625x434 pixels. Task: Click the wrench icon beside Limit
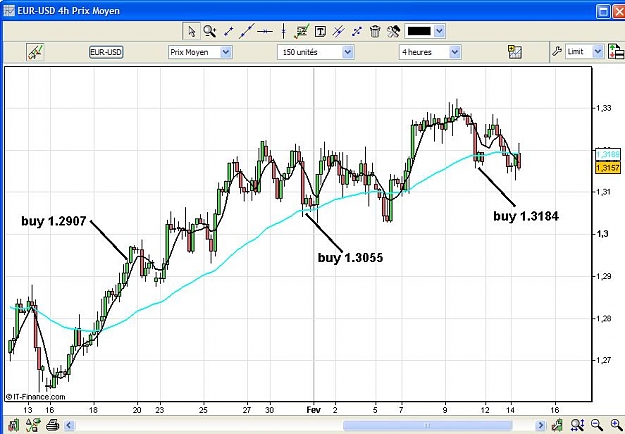click(557, 51)
